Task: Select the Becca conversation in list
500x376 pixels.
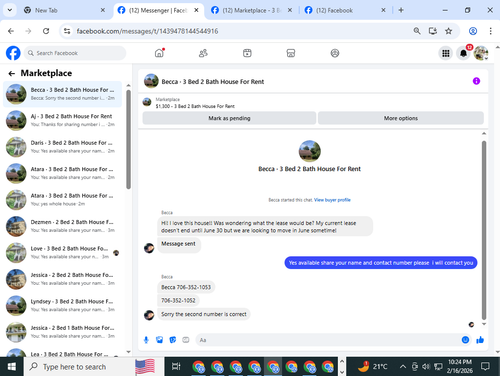Action: pos(63,94)
